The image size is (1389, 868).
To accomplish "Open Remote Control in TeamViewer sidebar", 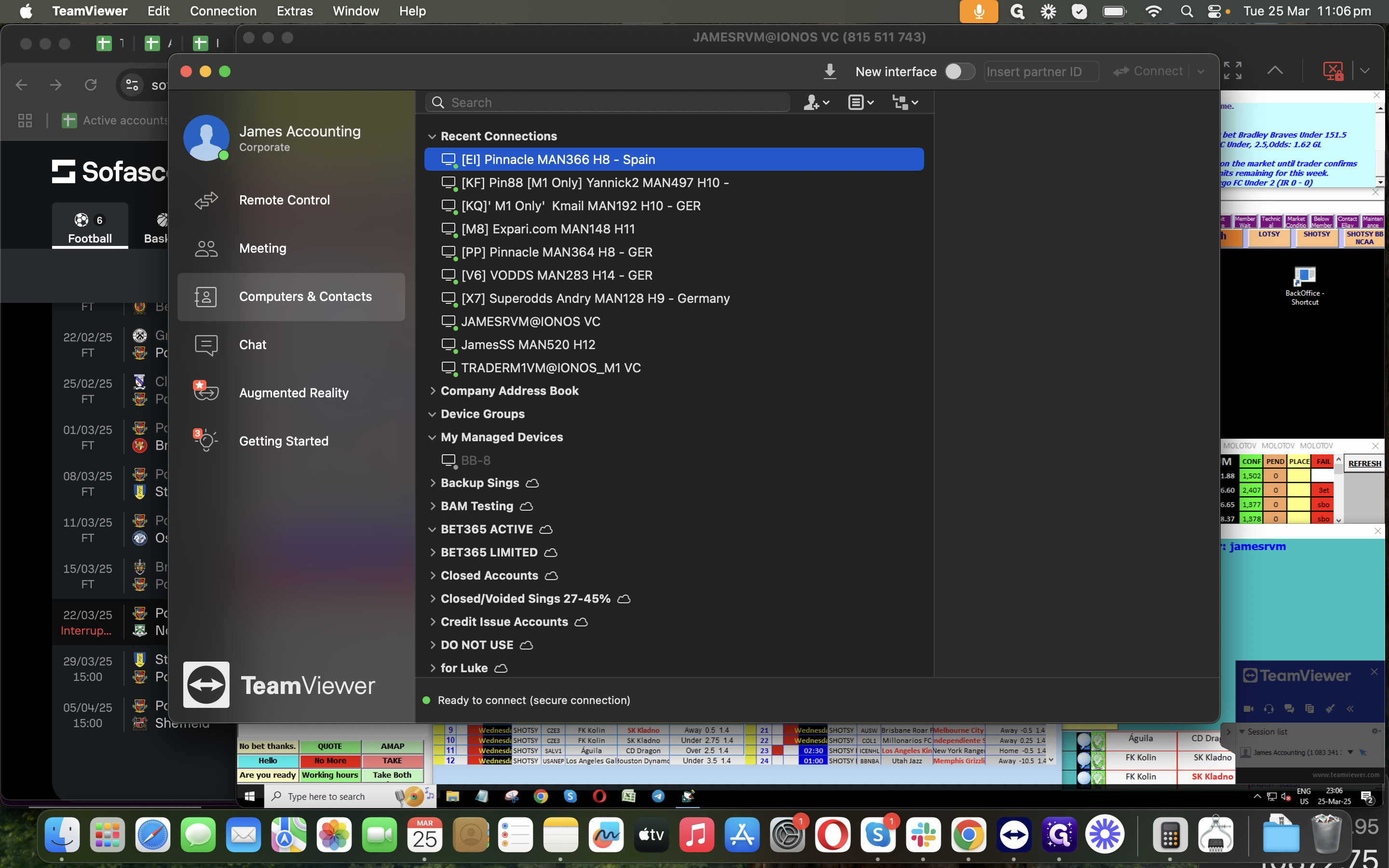I will [x=291, y=200].
